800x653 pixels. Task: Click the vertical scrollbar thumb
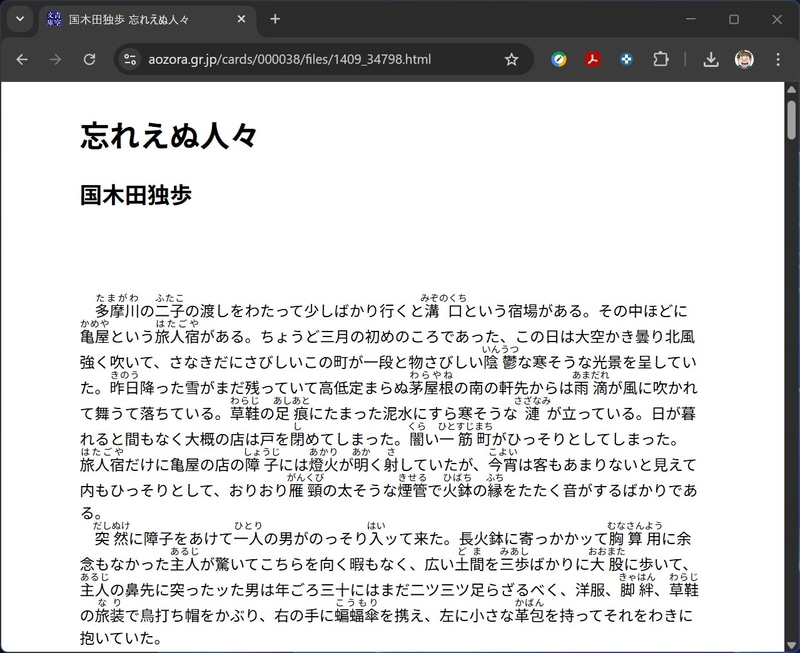click(791, 119)
